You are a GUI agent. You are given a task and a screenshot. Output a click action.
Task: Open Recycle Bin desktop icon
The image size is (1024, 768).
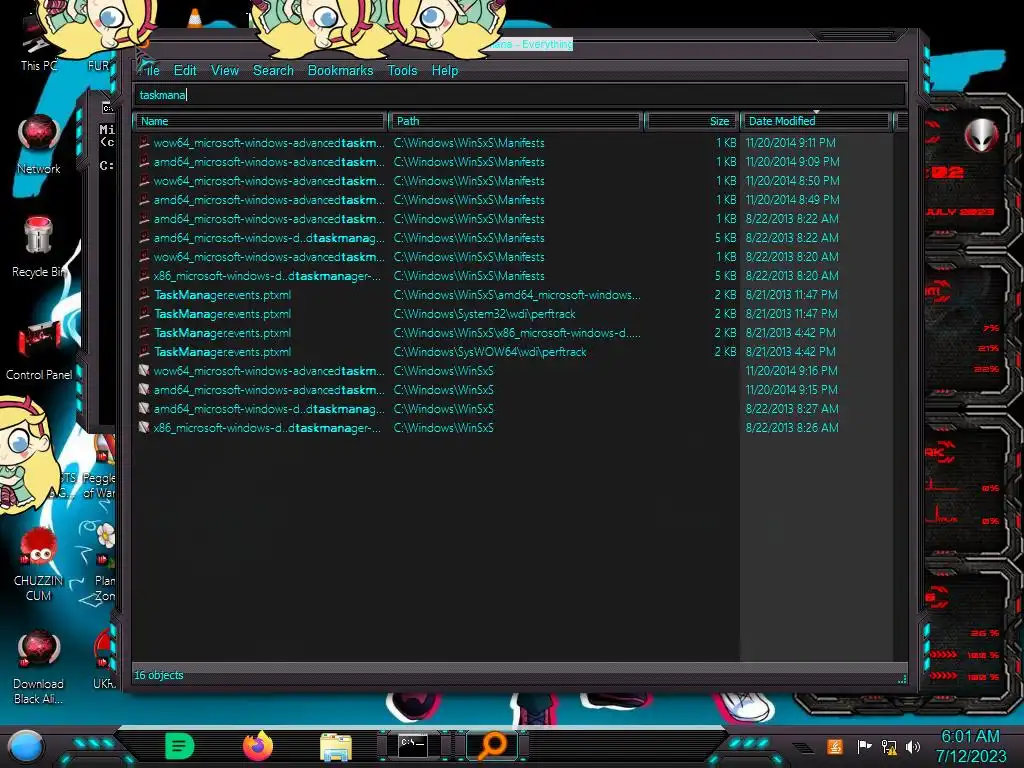[39, 247]
